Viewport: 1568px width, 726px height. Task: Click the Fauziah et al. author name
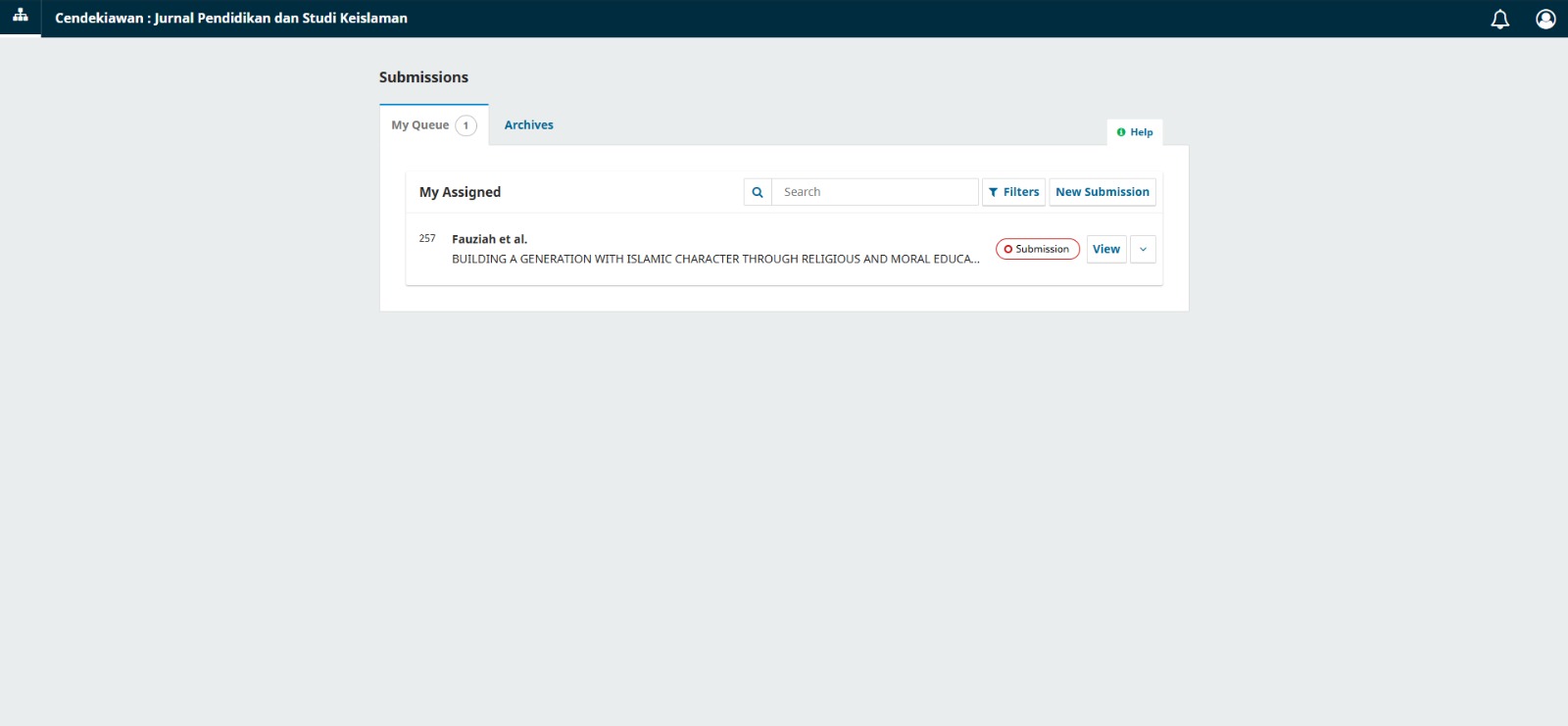(489, 239)
